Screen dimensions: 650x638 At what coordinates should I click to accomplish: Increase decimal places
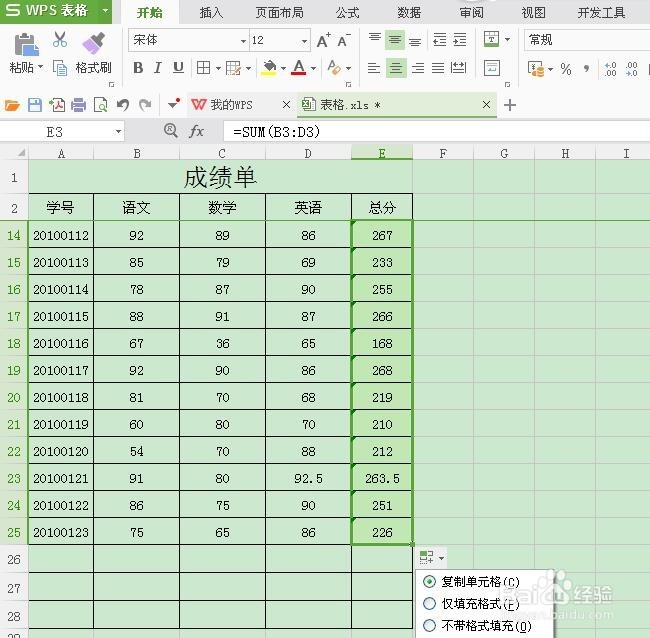pos(610,69)
